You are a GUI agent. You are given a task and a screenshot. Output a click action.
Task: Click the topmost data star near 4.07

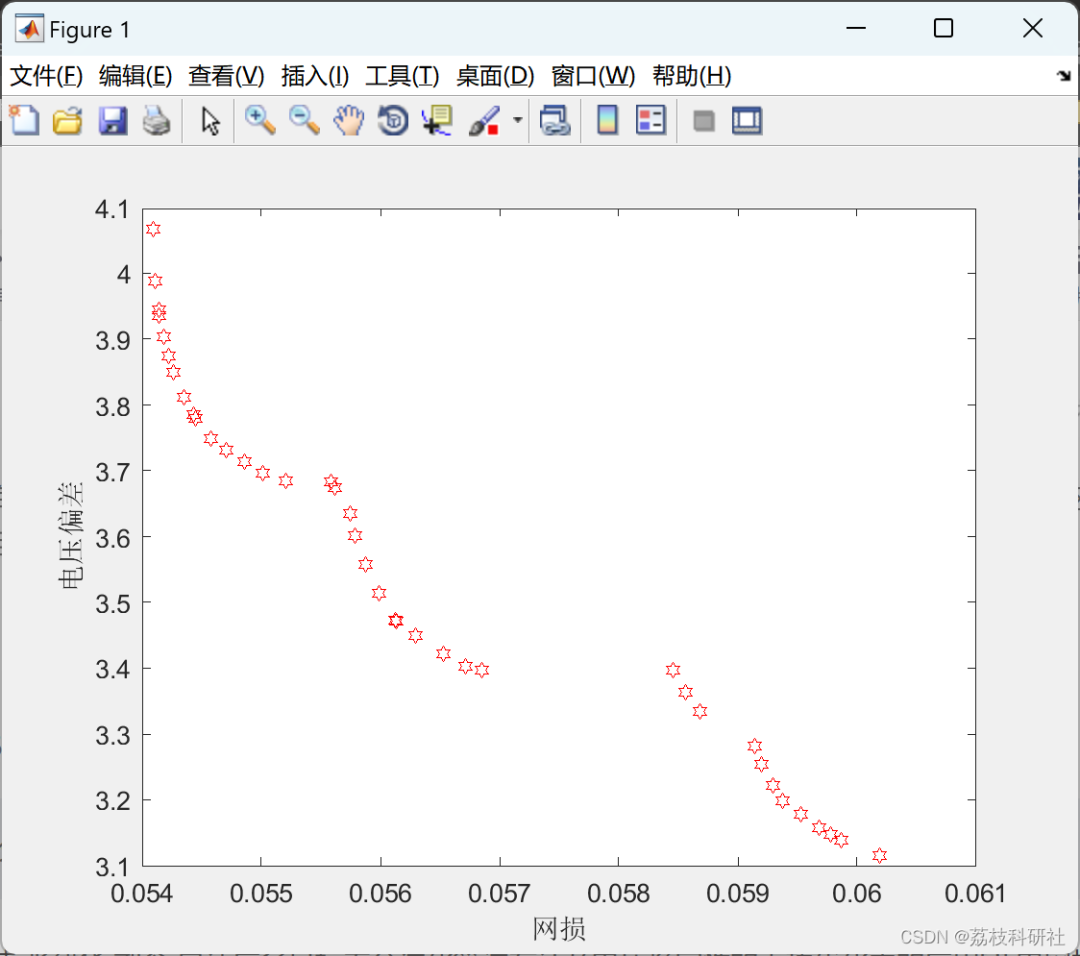coord(153,229)
